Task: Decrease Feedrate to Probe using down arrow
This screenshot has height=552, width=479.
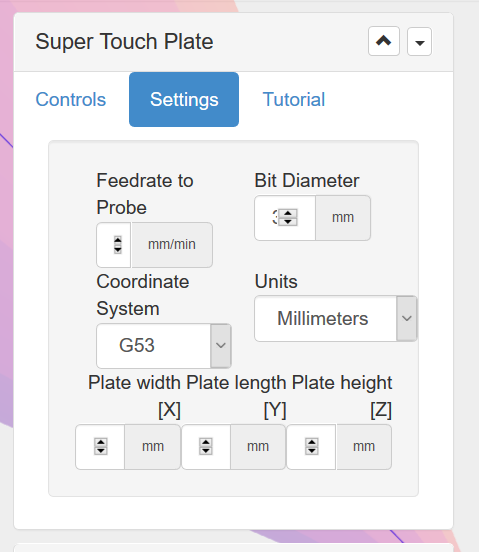Action: point(118,249)
